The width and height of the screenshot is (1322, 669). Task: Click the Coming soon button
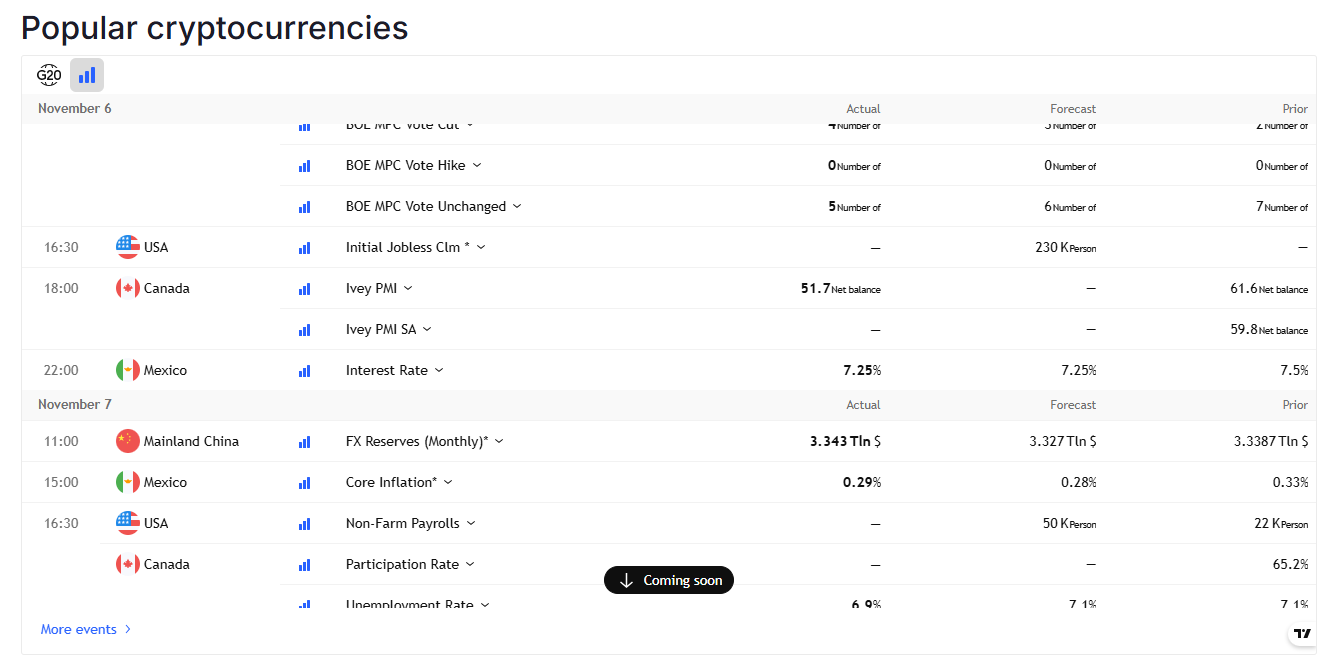(x=668, y=579)
